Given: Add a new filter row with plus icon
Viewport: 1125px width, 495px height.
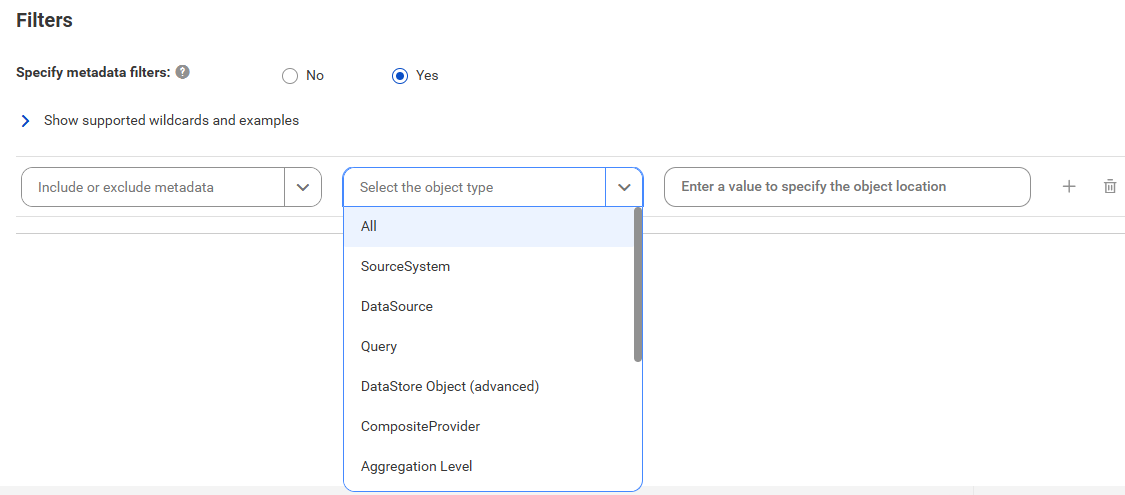Looking at the screenshot, I should (1069, 187).
